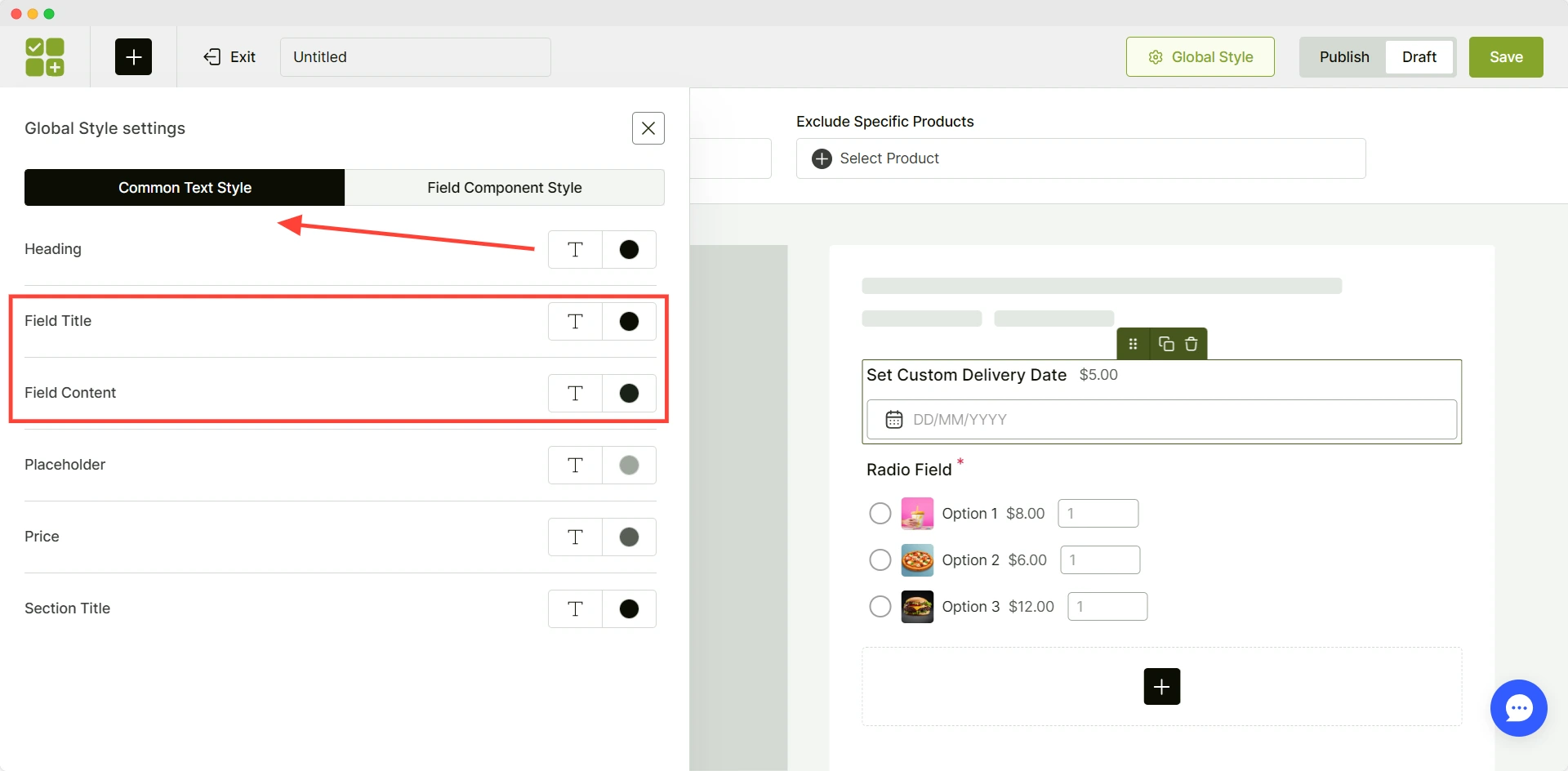Viewport: 1568px width, 771px height.
Task: Click the Exit button
Action: tap(229, 57)
